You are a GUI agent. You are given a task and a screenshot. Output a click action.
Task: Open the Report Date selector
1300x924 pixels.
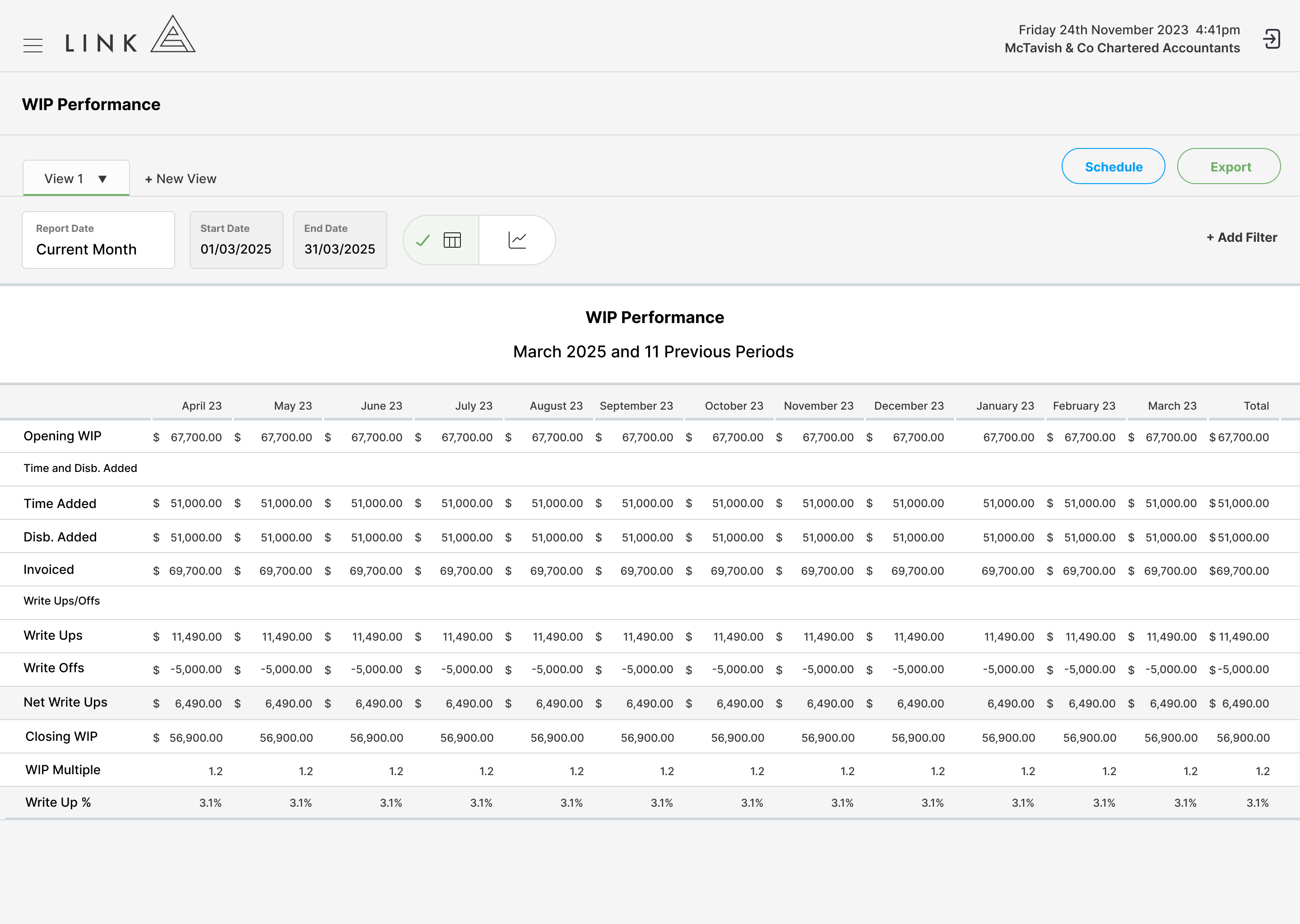click(98, 240)
